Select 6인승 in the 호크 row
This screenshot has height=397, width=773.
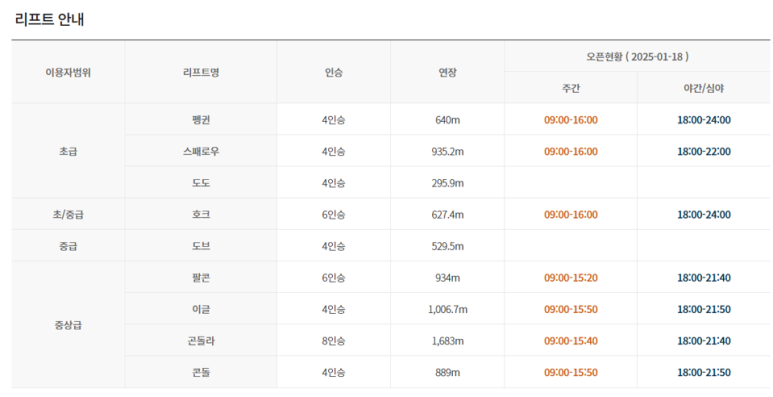pos(333,215)
